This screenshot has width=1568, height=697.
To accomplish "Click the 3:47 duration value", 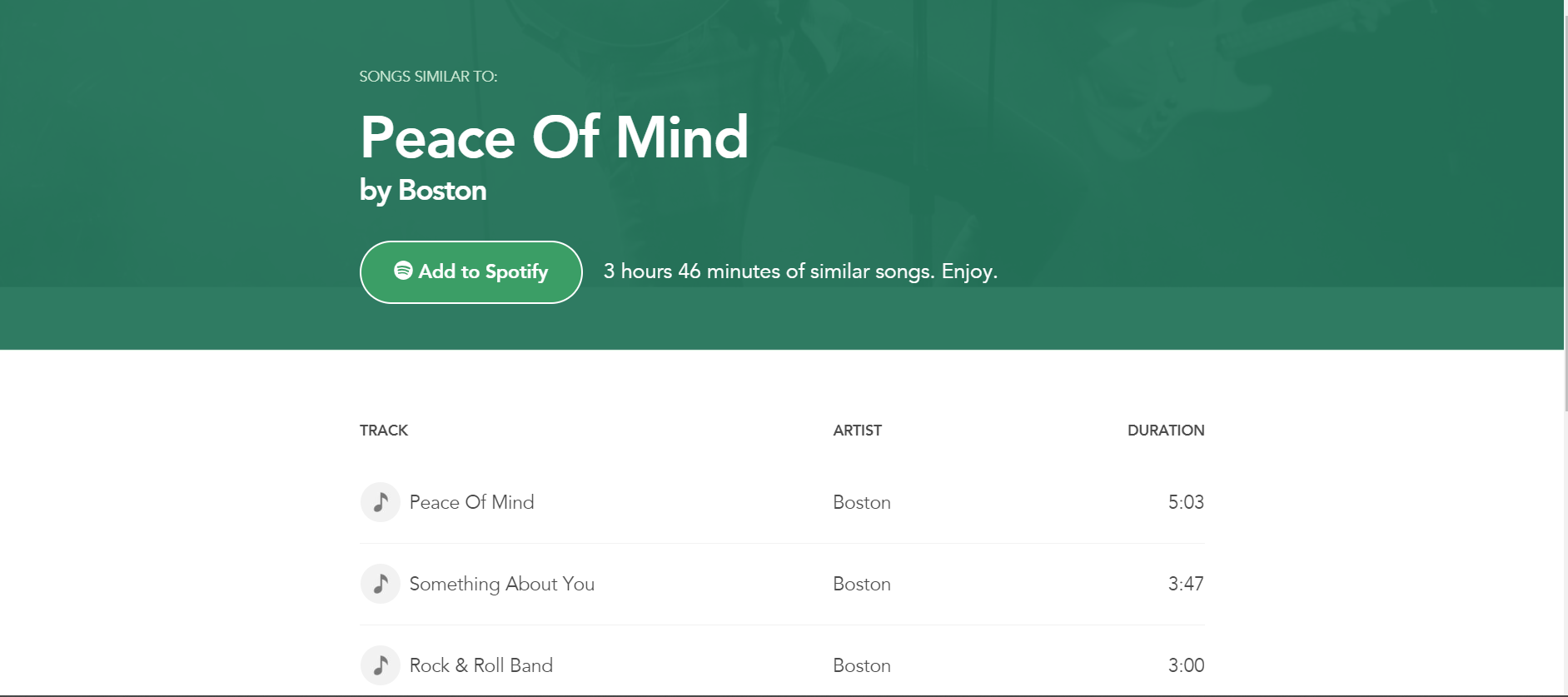I will pyautogui.click(x=1186, y=584).
